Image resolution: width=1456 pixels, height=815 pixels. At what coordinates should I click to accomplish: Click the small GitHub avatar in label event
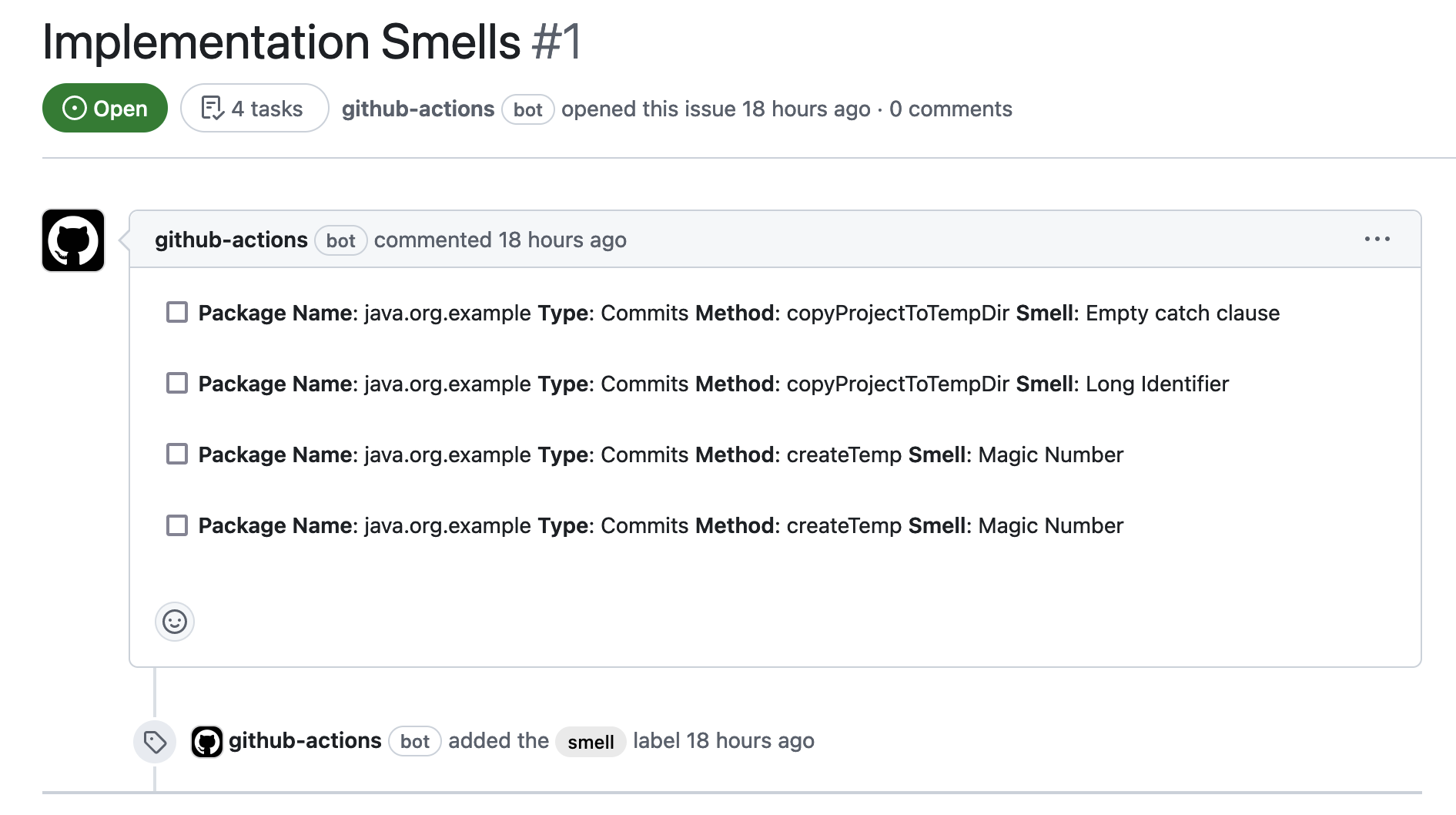pyautogui.click(x=206, y=742)
